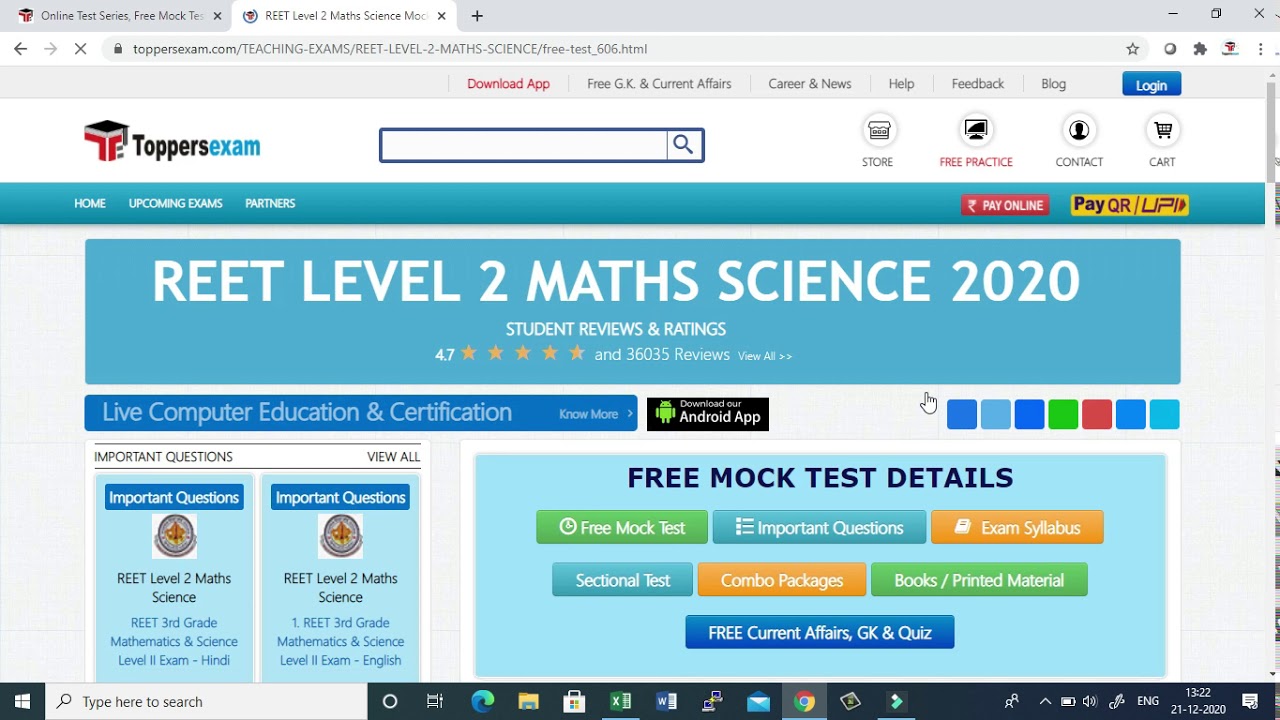Click the Download our Android App badge

pos(708,414)
